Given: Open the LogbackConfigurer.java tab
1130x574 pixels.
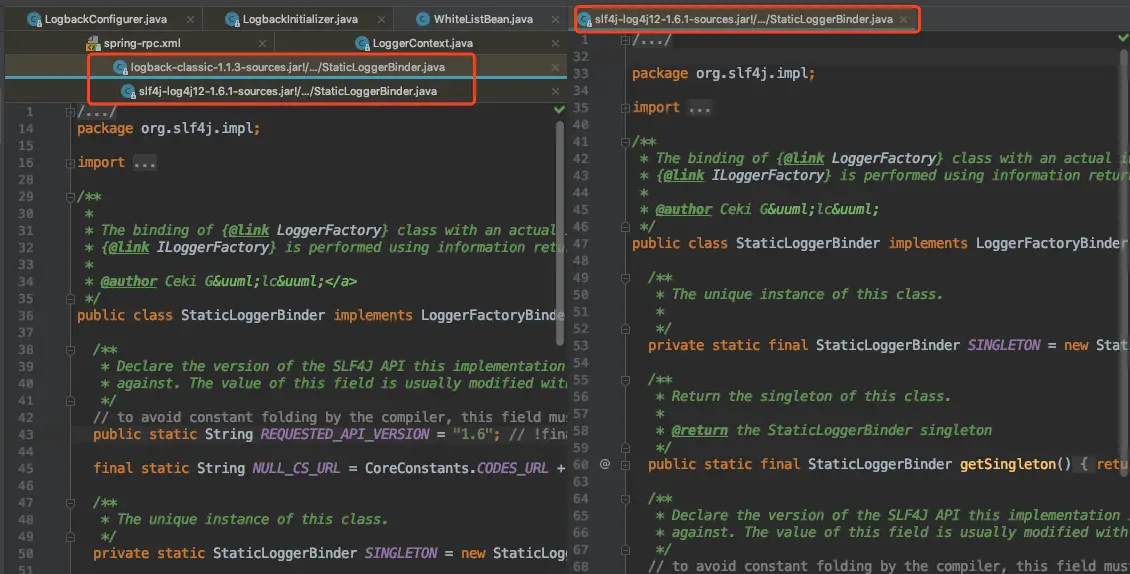Looking at the screenshot, I should 105,19.
